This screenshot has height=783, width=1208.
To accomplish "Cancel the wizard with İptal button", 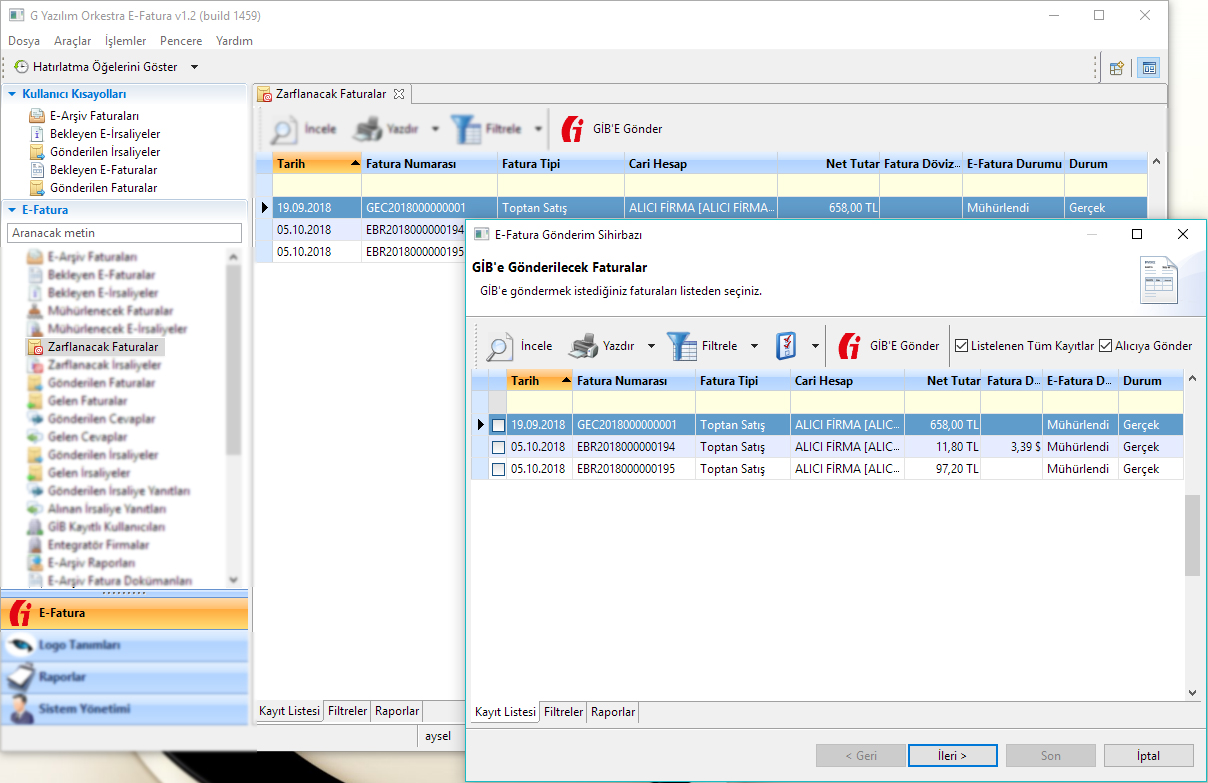I will click(x=1148, y=756).
